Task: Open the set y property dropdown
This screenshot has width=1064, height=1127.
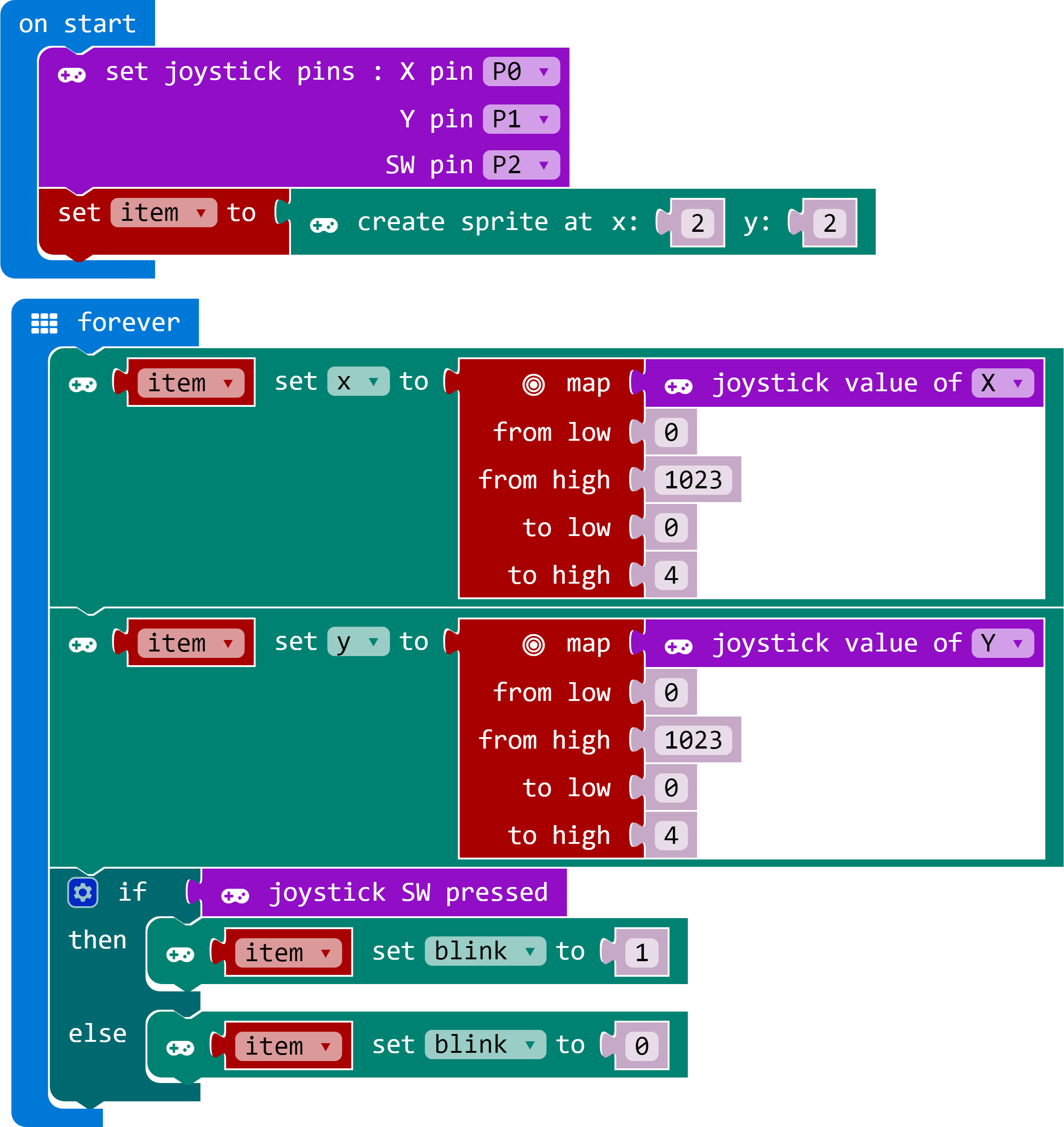Action: [358, 642]
